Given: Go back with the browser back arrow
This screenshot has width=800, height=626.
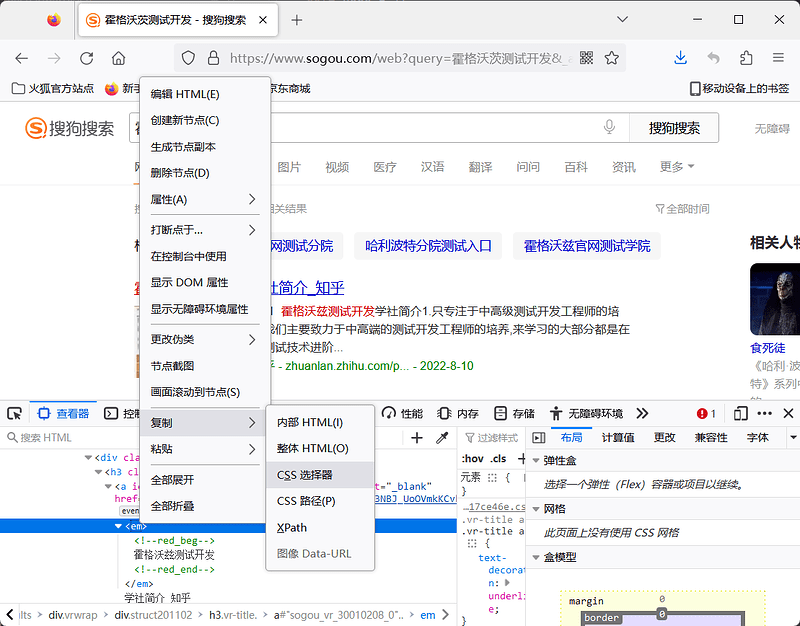Looking at the screenshot, I should pyautogui.click(x=21, y=58).
